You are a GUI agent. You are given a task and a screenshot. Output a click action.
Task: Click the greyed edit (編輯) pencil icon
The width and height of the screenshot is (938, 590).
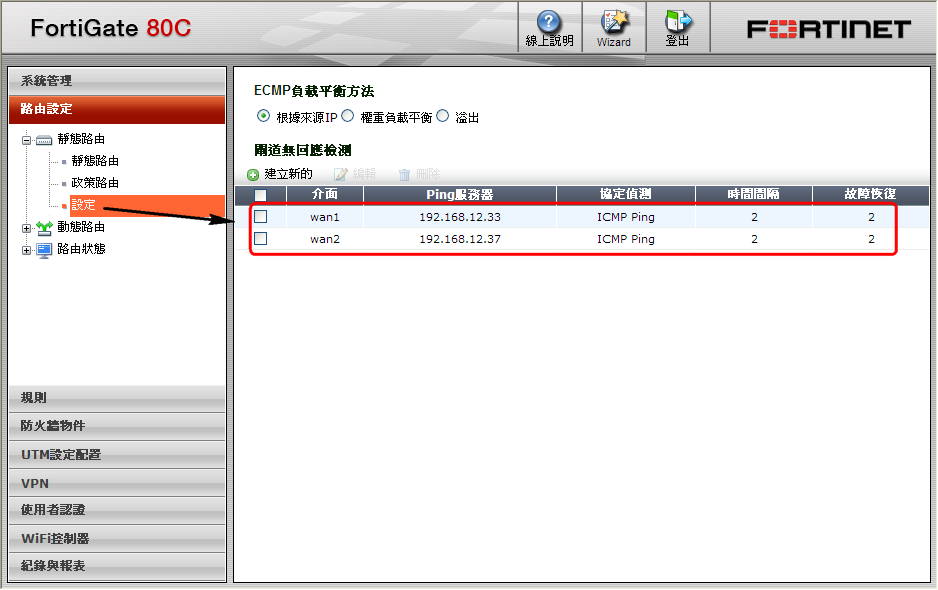[x=340, y=174]
